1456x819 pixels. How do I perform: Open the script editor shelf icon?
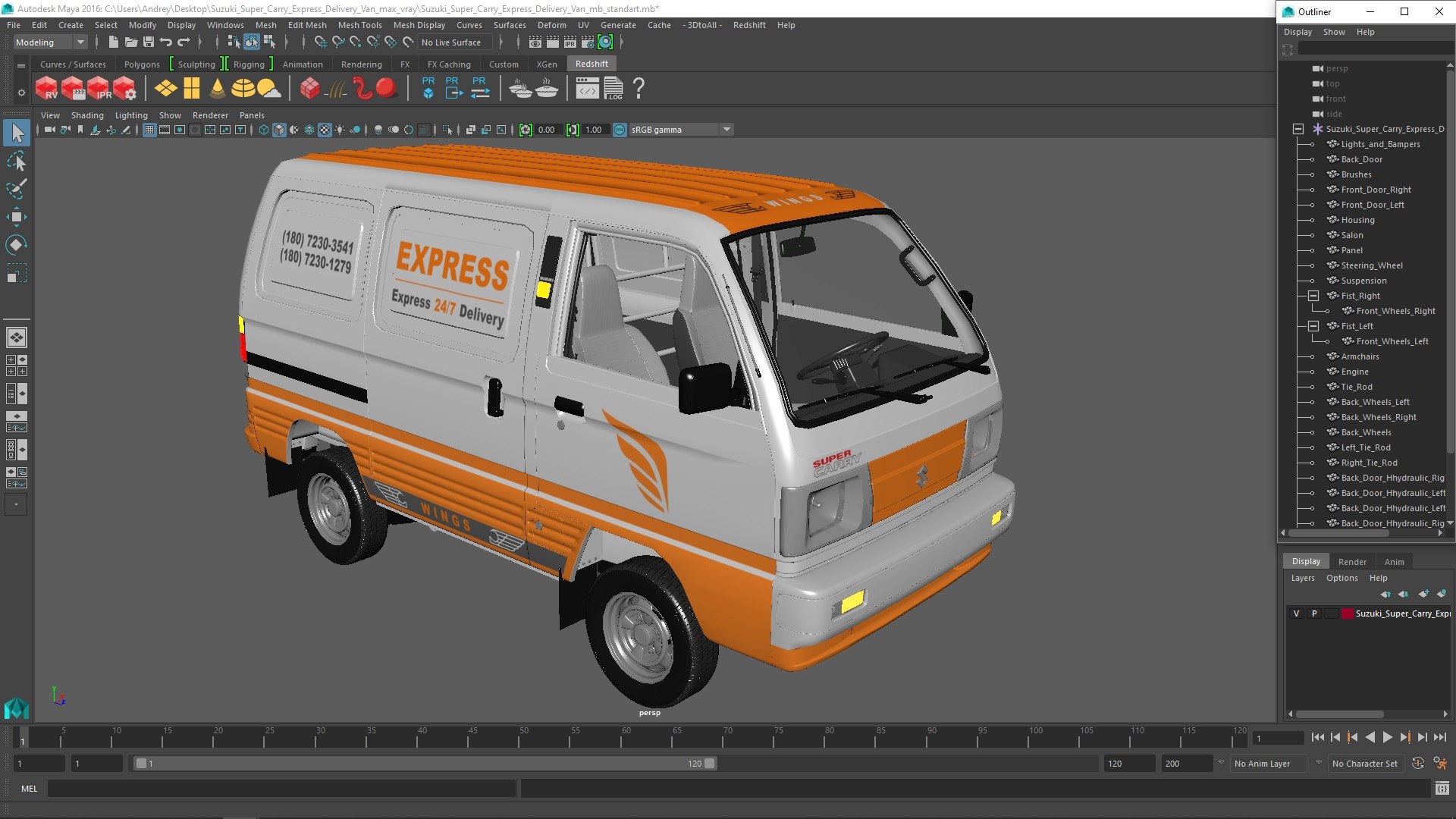pos(587,89)
